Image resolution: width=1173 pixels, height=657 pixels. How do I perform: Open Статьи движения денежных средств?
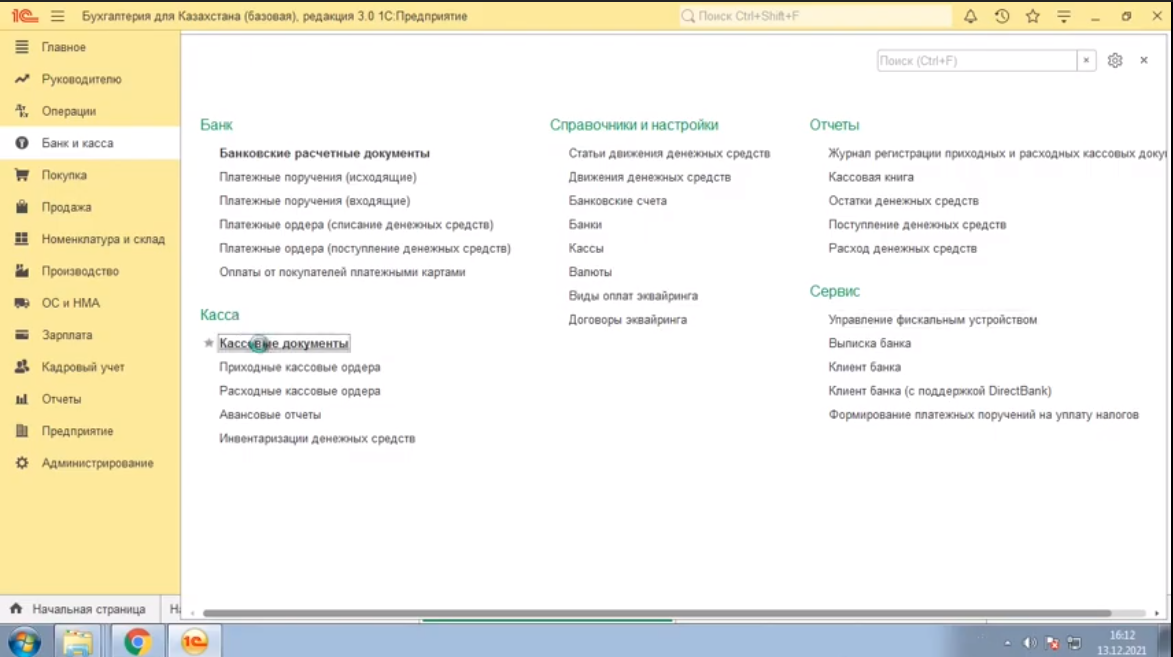point(669,153)
